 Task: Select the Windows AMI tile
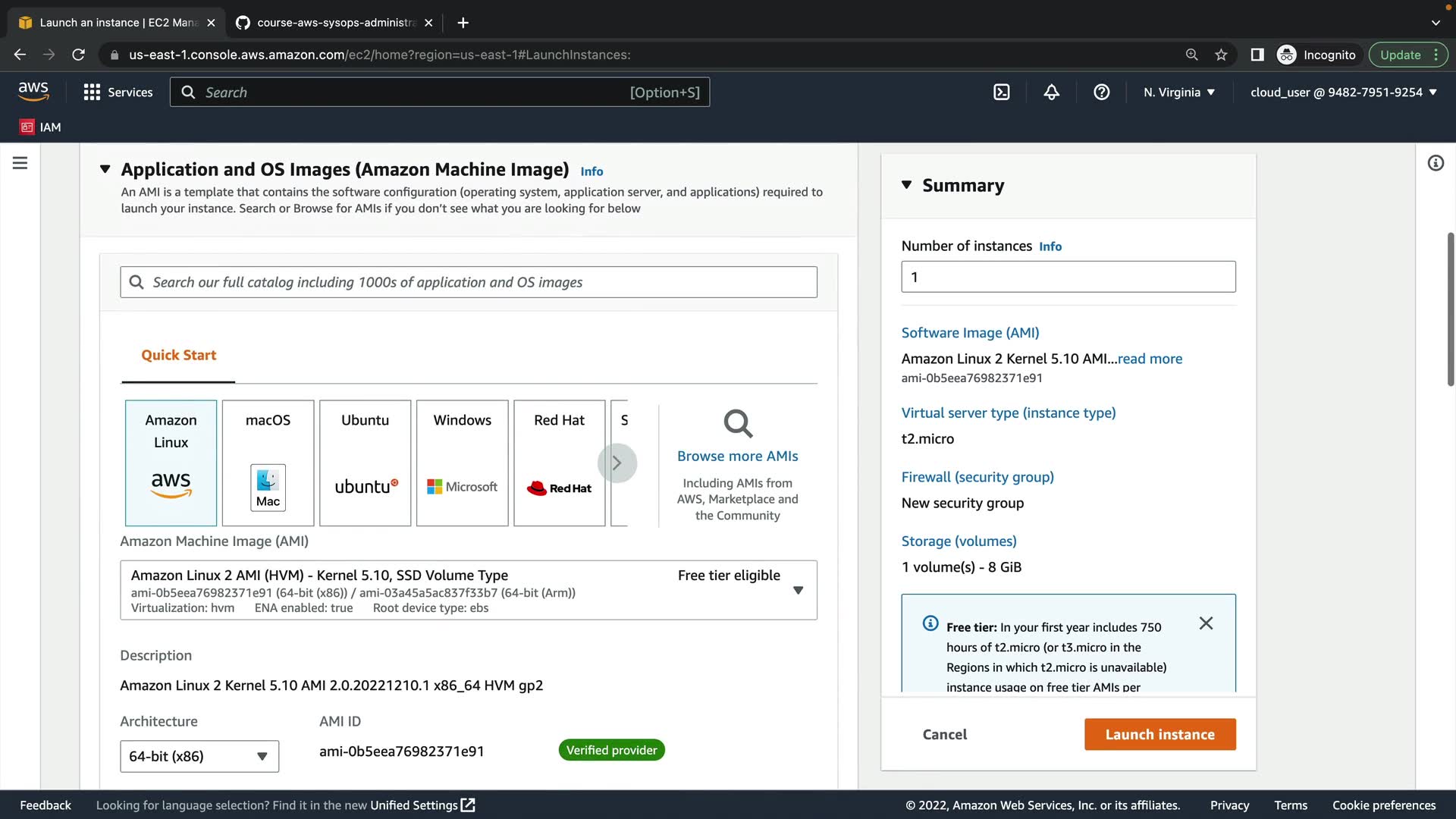tap(462, 463)
